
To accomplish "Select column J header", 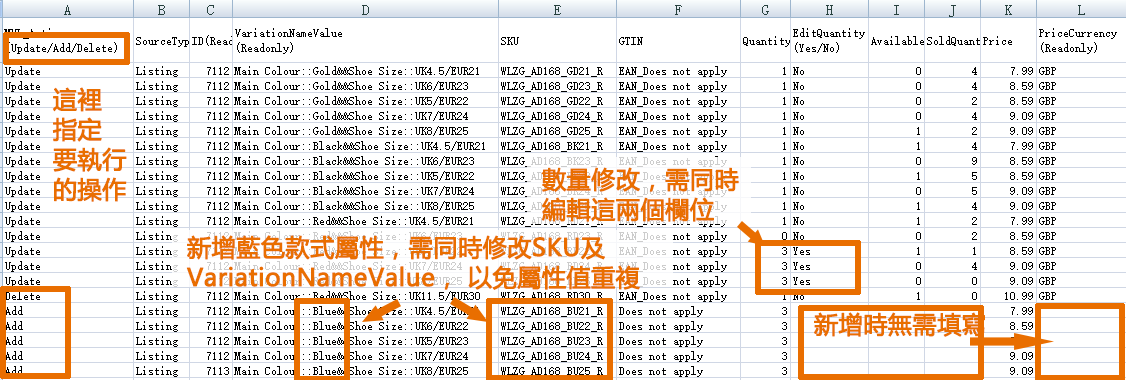I will click(x=952, y=9).
